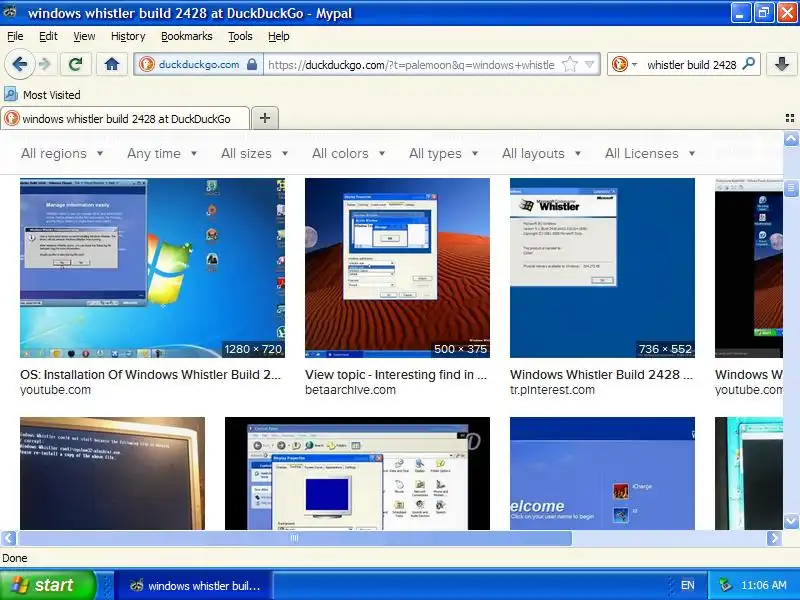Screen dimensions: 800x600
Task: Open the Home page button
Action: 112,64
